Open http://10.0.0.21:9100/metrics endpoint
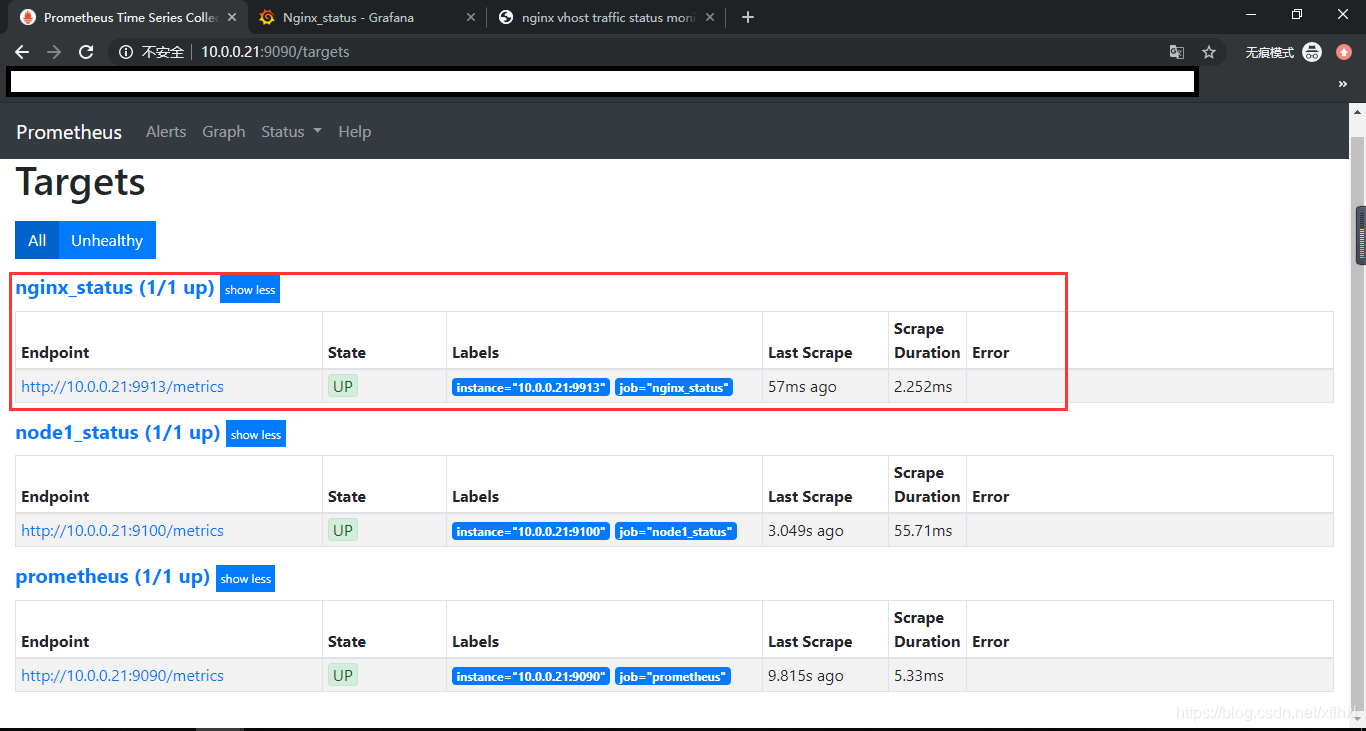The width and height of the screenshot is (1366, 731). (x=122, y=531)
